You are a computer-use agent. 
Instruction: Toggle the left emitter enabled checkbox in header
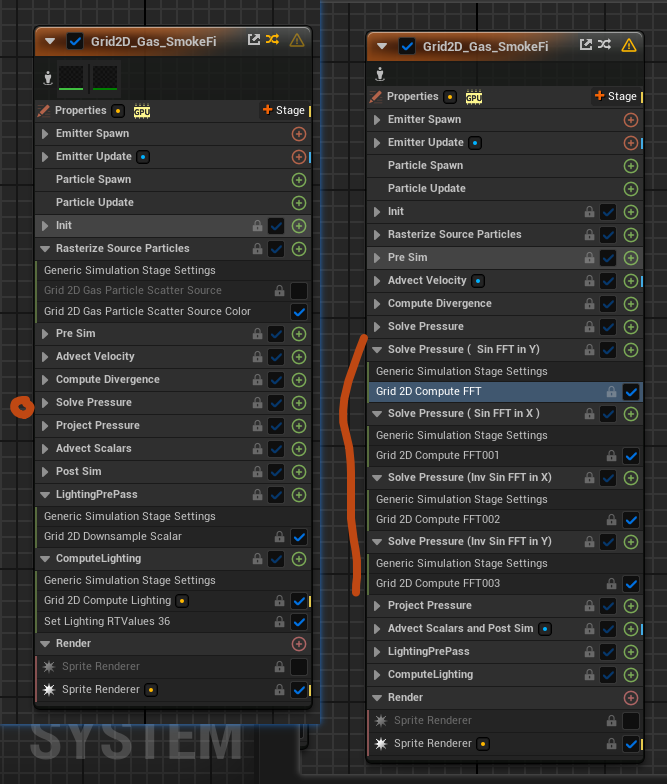[76, 41]
